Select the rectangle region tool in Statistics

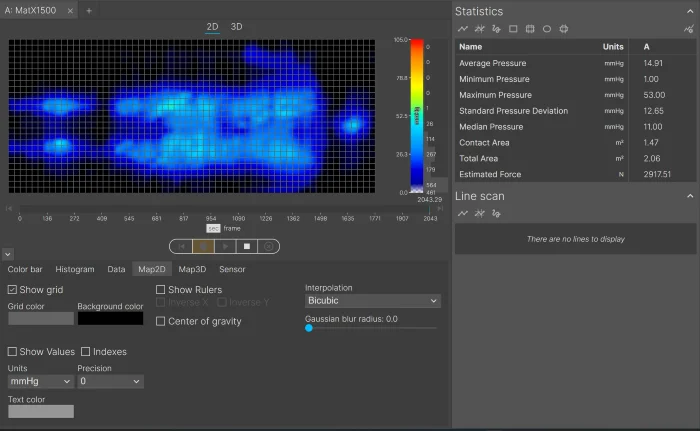click(513, 29)
